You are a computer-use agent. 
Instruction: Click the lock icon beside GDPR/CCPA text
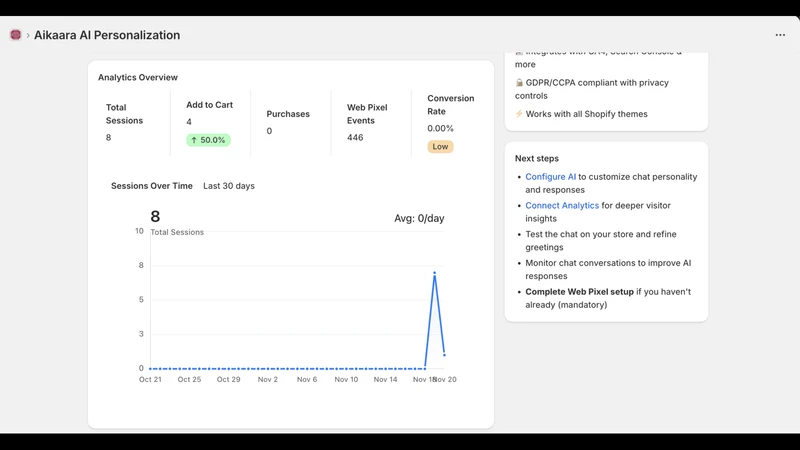[519, 82]
